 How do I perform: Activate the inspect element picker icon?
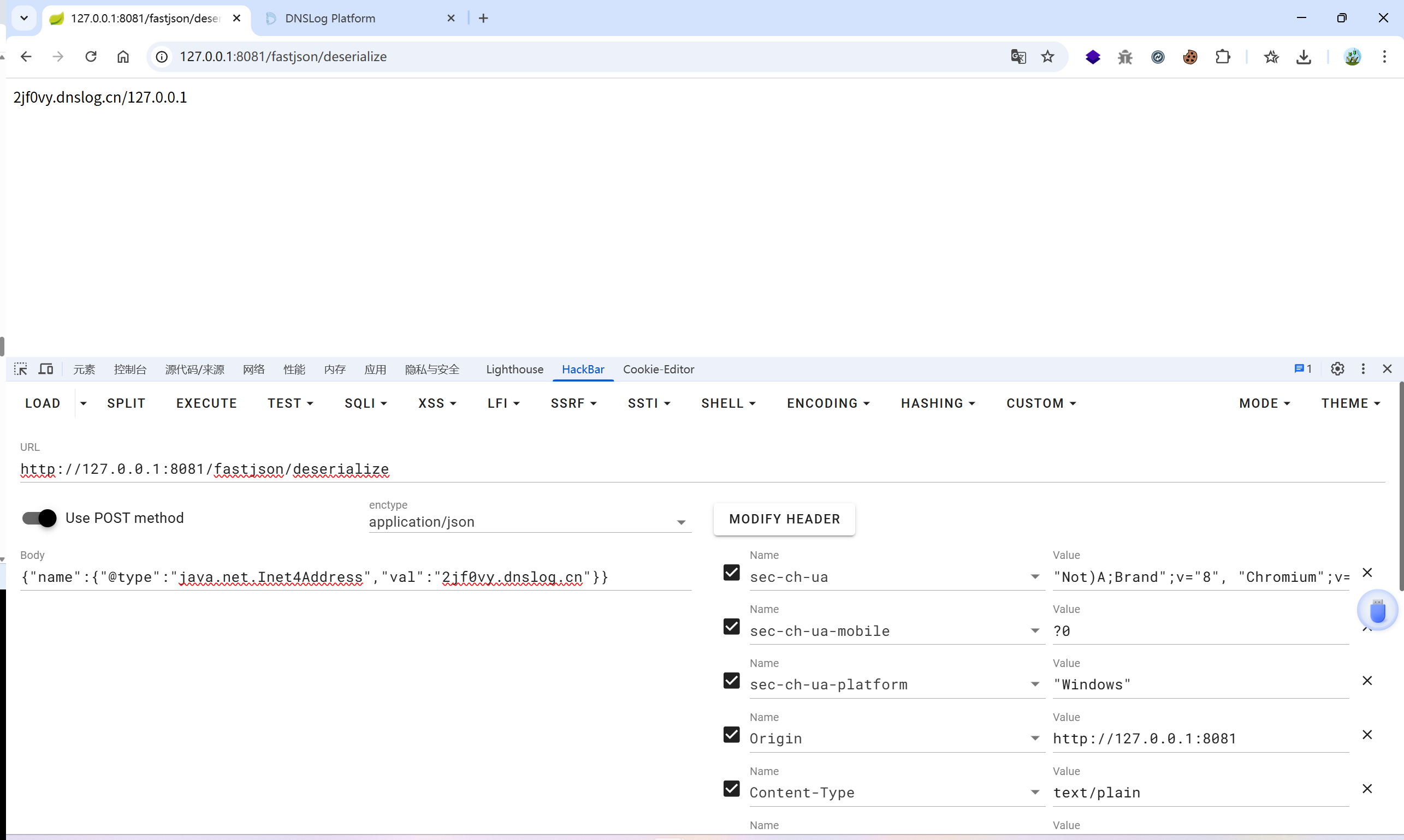point(20,369)
